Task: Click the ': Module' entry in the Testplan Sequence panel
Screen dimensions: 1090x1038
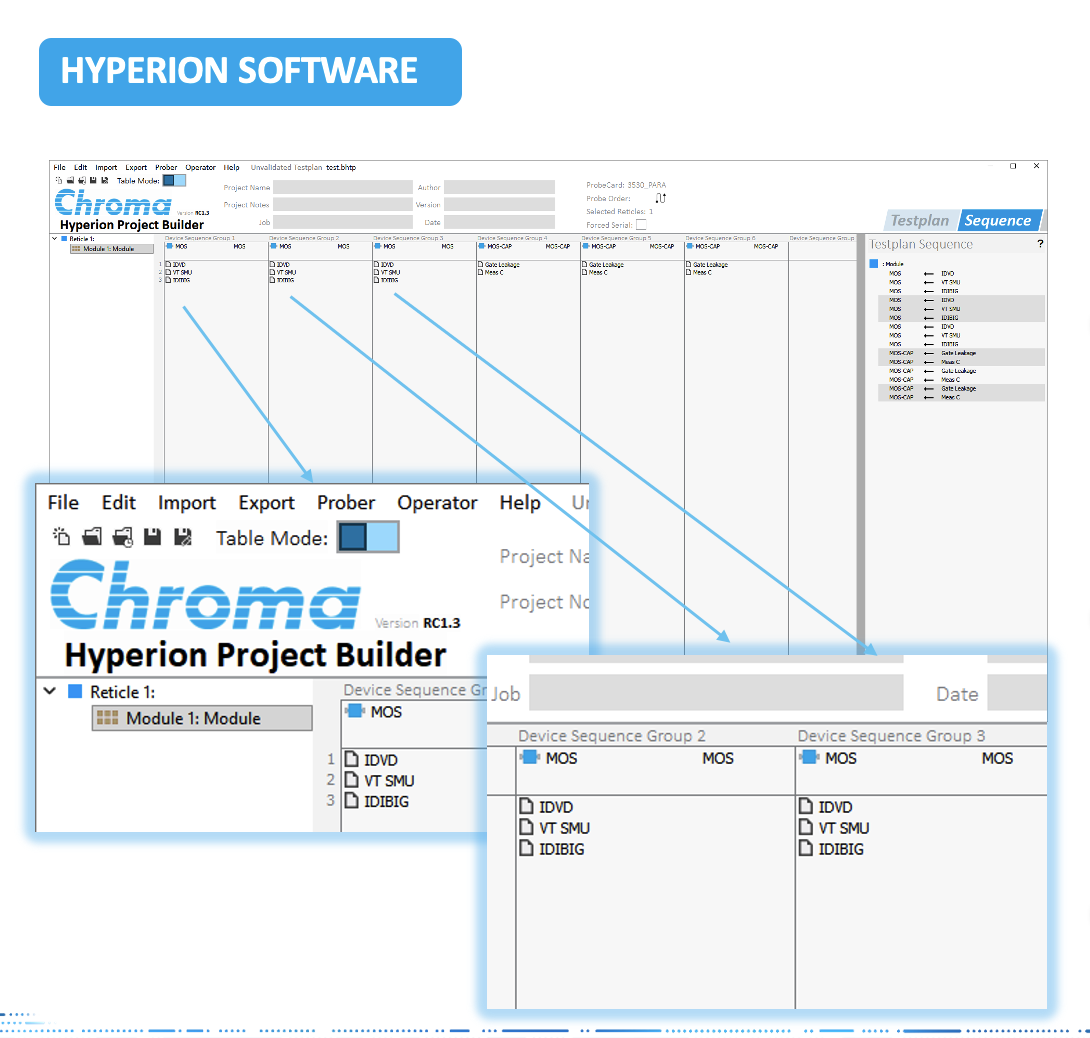Action: point(893,264)
